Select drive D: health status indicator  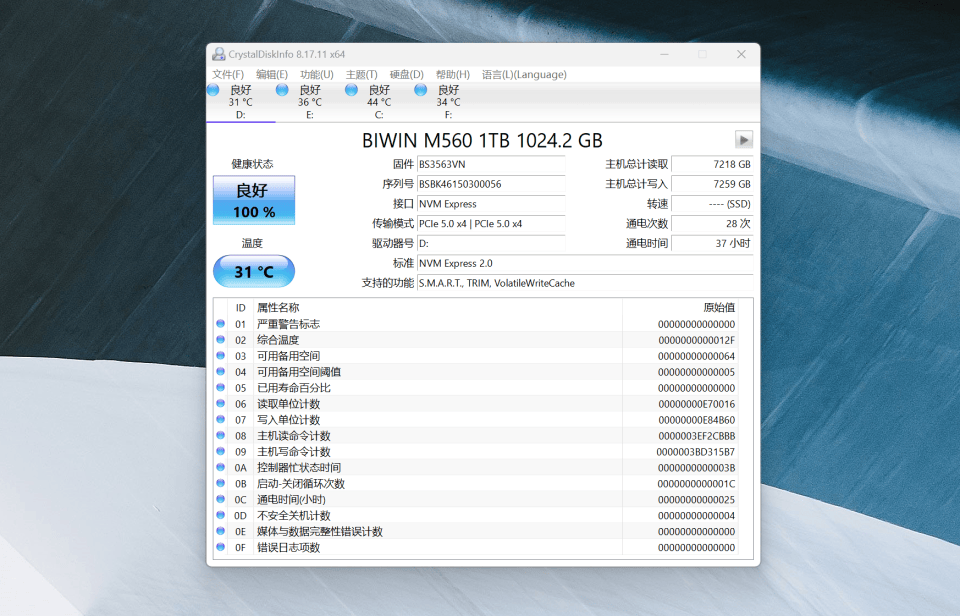pos(213,91)
